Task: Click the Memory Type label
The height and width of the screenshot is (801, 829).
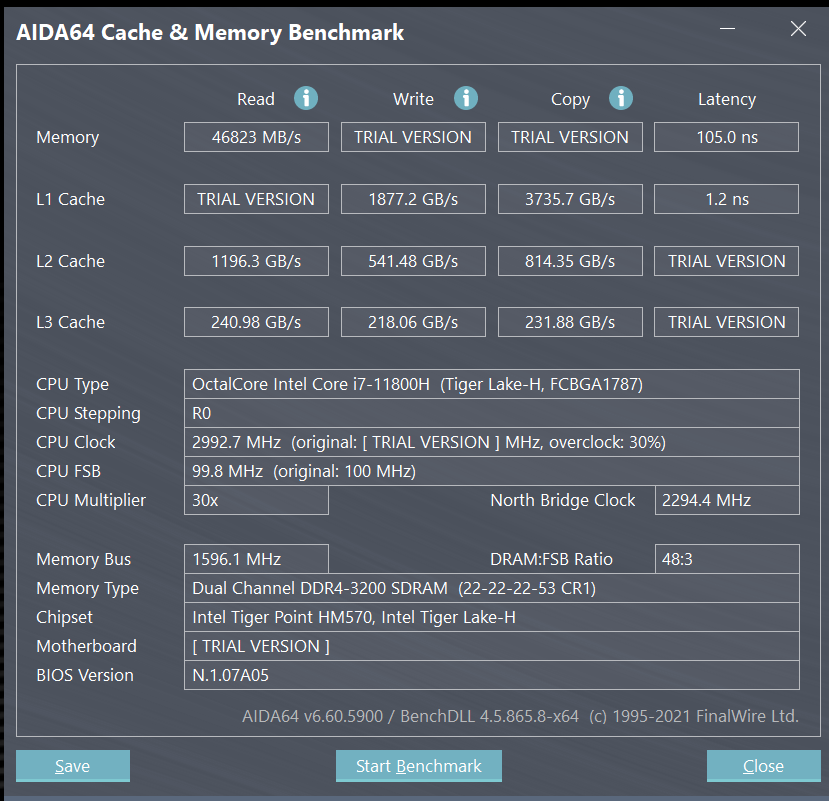Action: coord(87,588)
